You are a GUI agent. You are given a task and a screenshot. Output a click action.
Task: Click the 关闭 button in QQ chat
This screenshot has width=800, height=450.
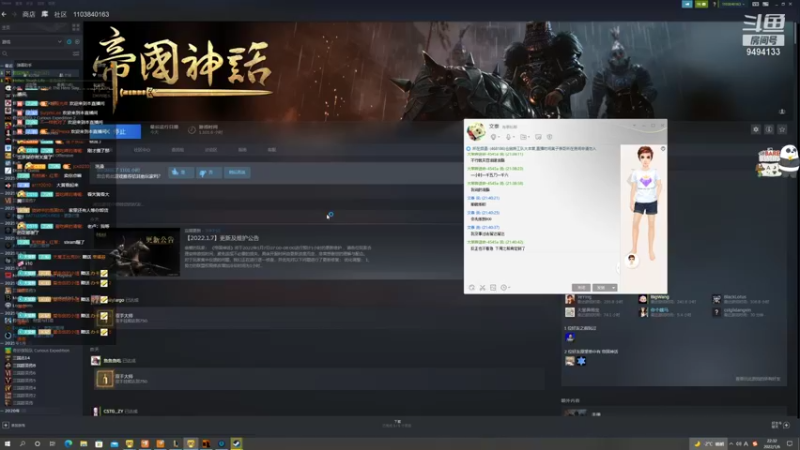[x=581, y=288]
